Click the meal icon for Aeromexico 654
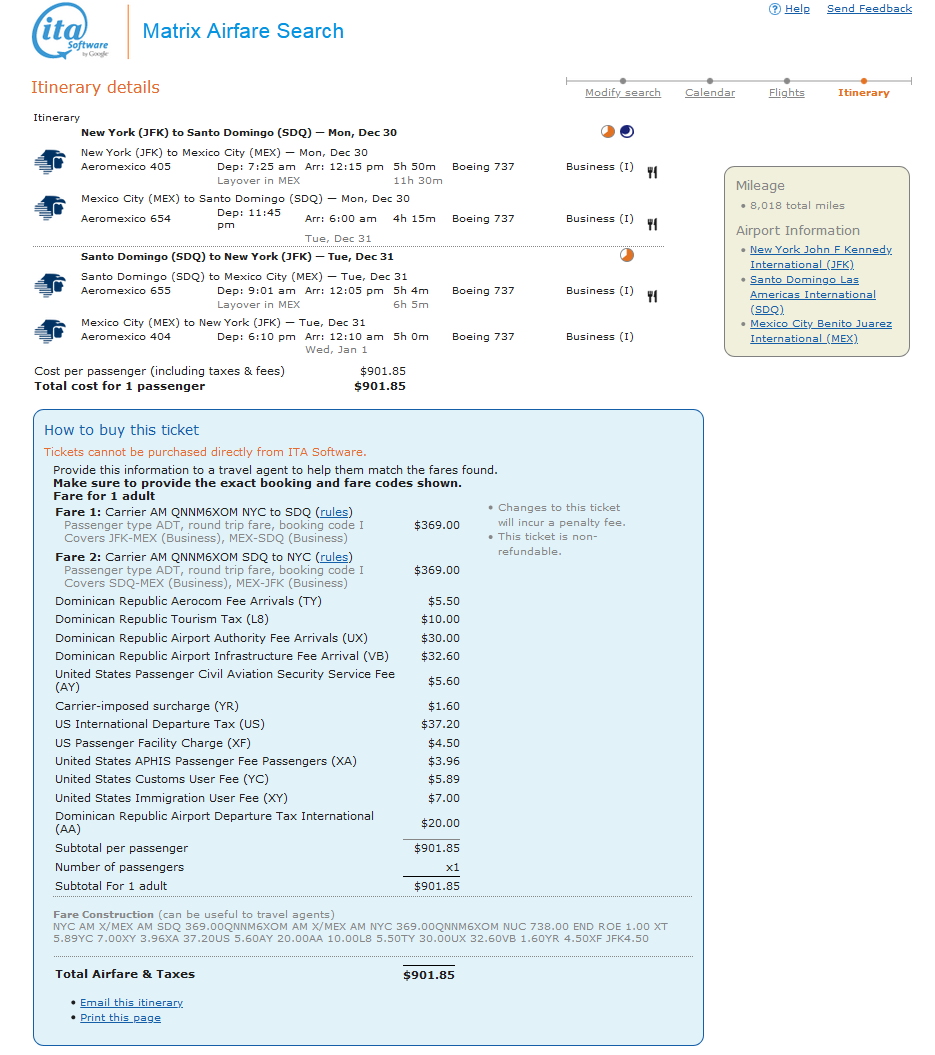The height and width of the screenshot is (1055, 935). pyautogui.click(x=652, y=224)
